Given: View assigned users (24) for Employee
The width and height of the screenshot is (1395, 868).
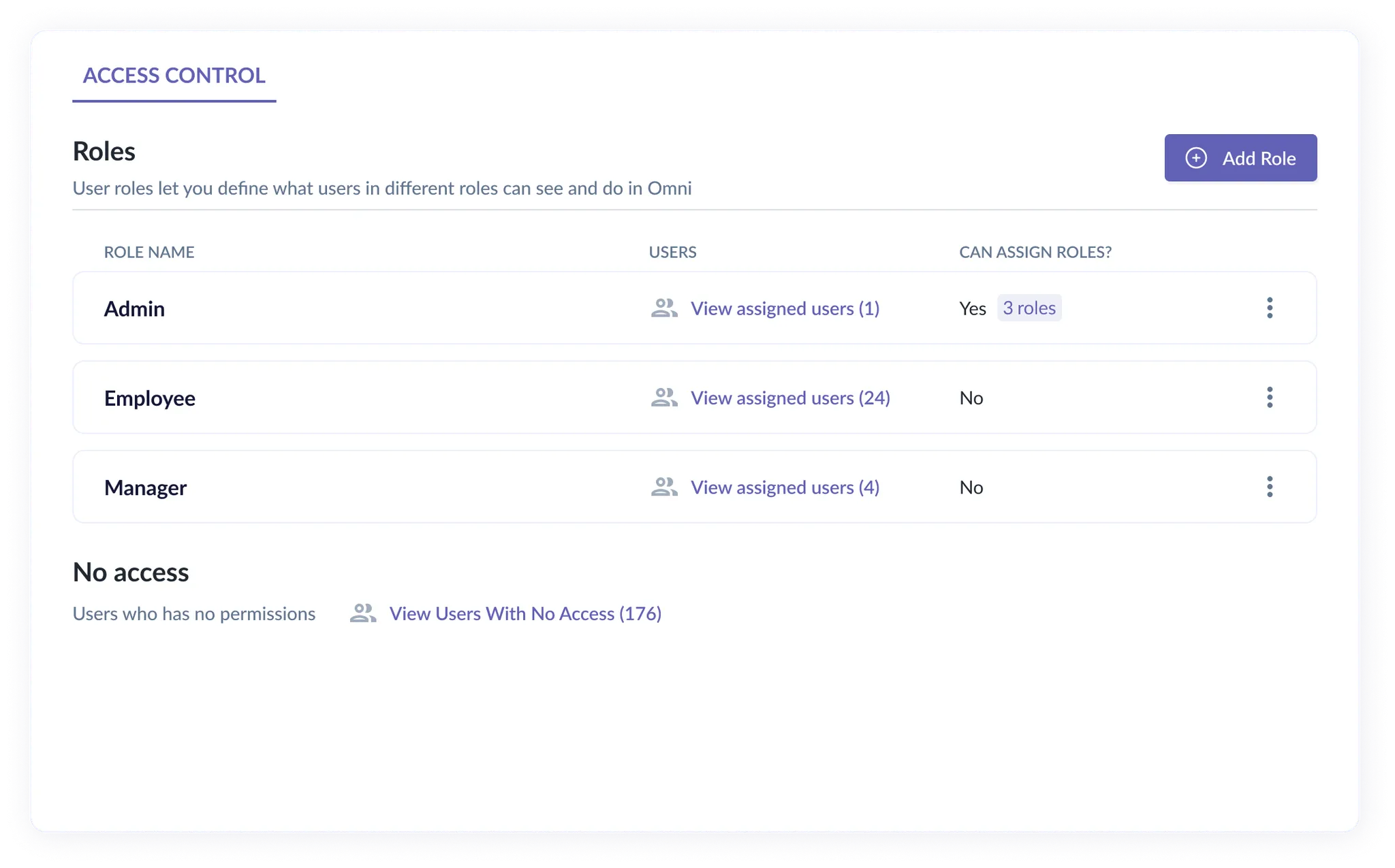Looking at the screenshot, I should point(790,398).
